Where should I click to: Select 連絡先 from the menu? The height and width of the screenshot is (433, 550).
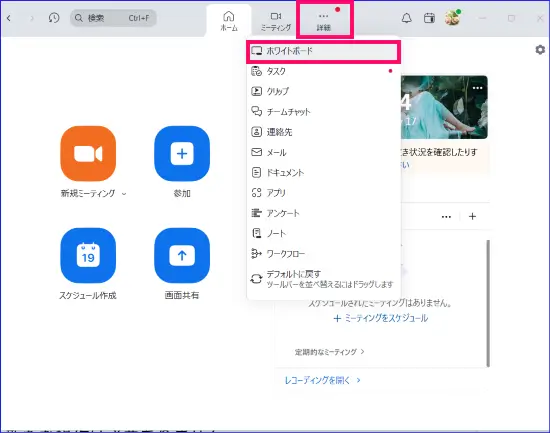click(x=323, y=132)
